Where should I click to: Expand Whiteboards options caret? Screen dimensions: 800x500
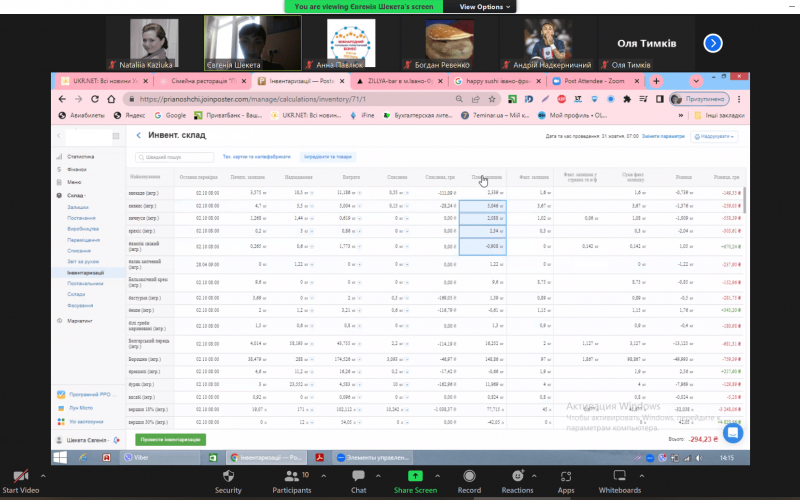[641, 476]
